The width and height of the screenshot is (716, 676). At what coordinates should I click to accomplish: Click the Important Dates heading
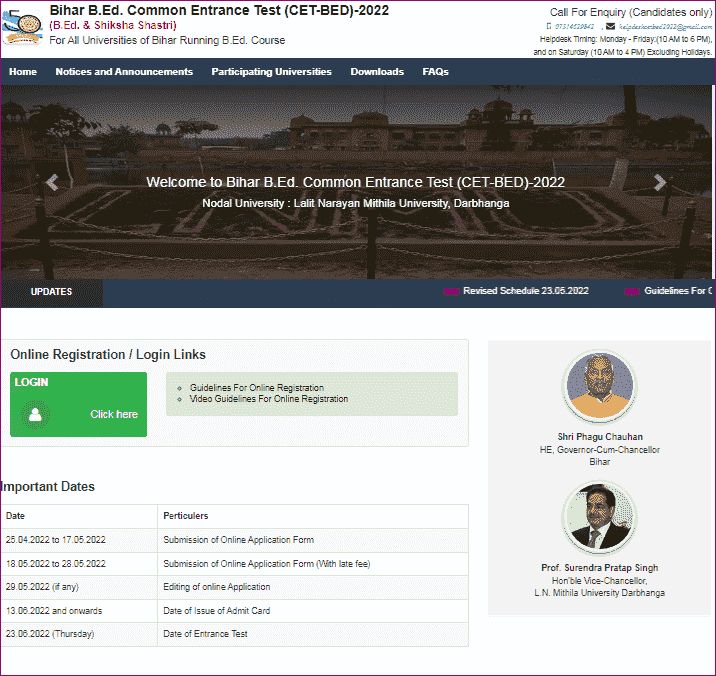(47, 486)
